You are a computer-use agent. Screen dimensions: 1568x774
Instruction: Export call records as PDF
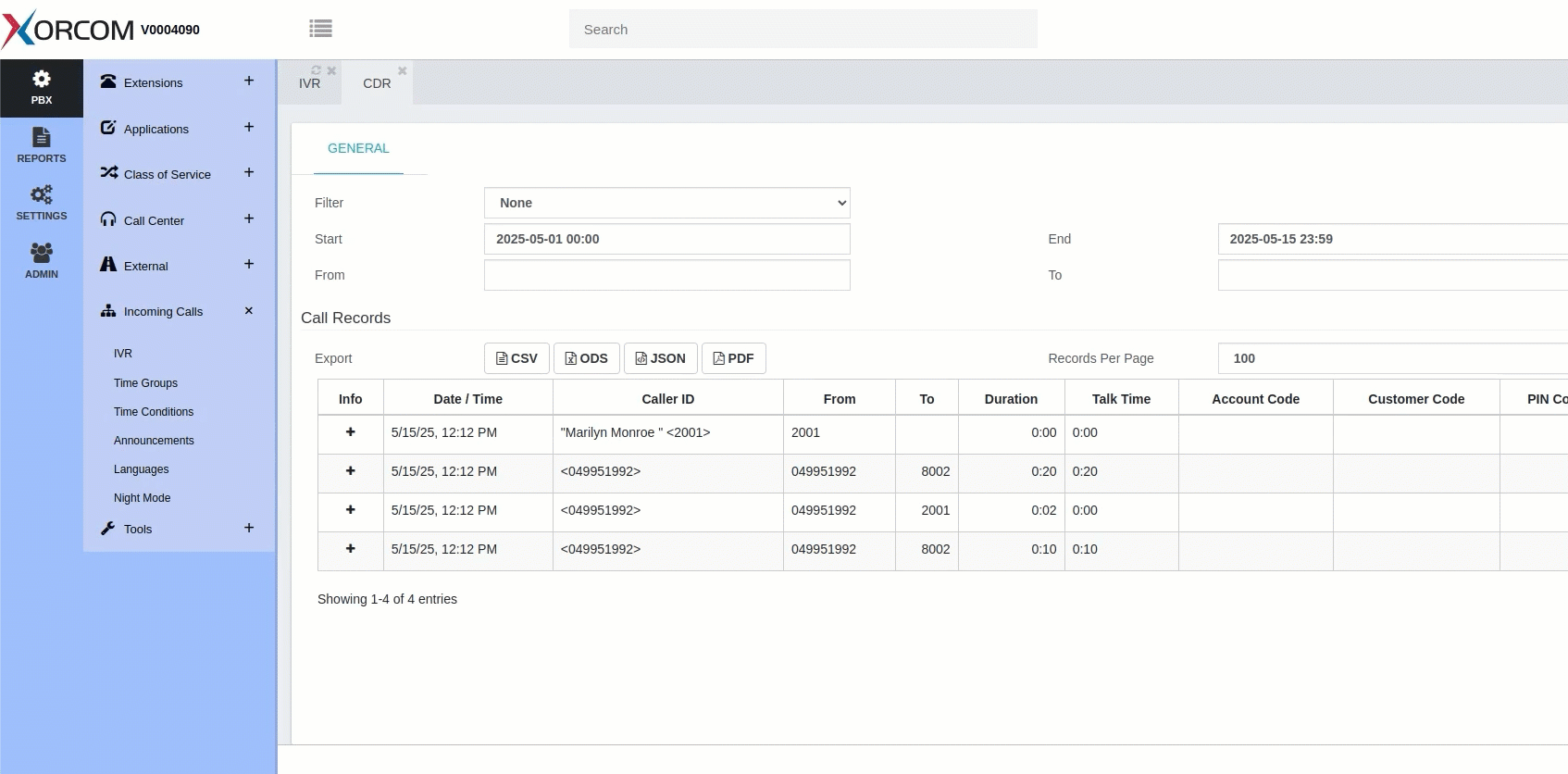click(733, 358)
